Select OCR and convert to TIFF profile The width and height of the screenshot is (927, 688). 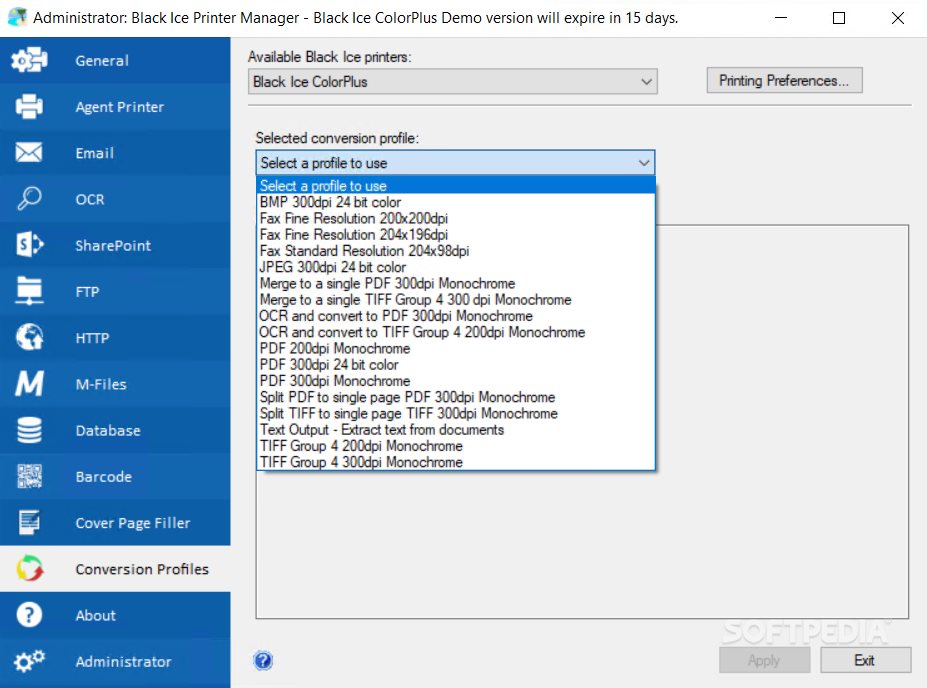(456, 332)
